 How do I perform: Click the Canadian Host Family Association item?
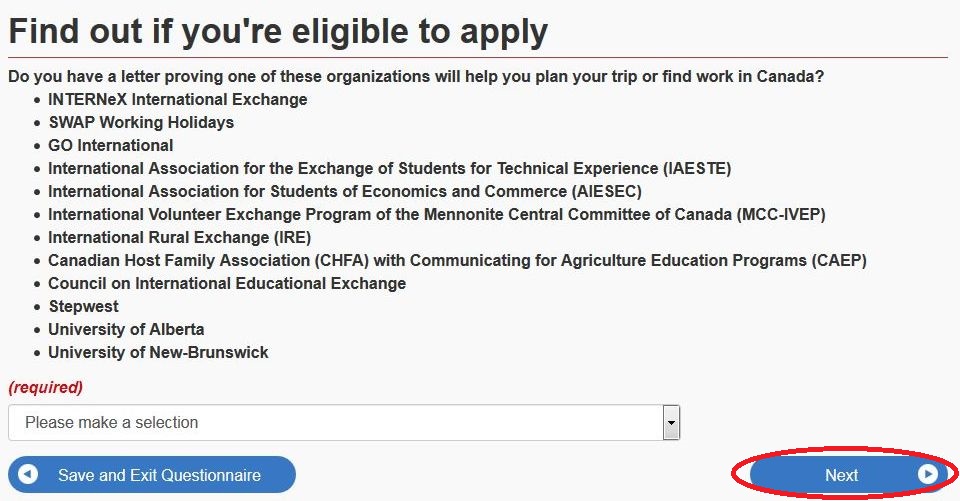point(457,260)
